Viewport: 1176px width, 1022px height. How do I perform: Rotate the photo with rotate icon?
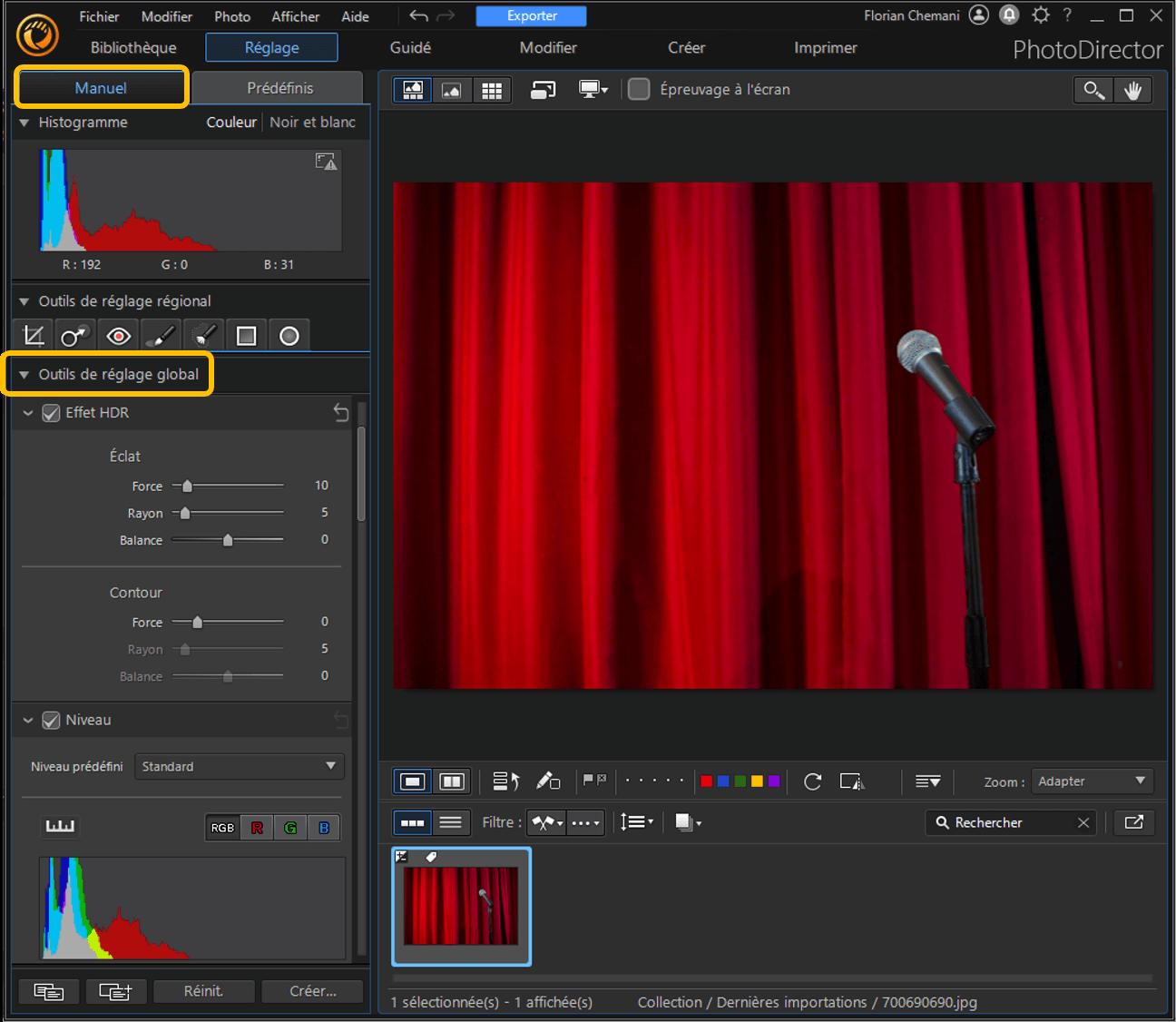[x=812, y=781]
